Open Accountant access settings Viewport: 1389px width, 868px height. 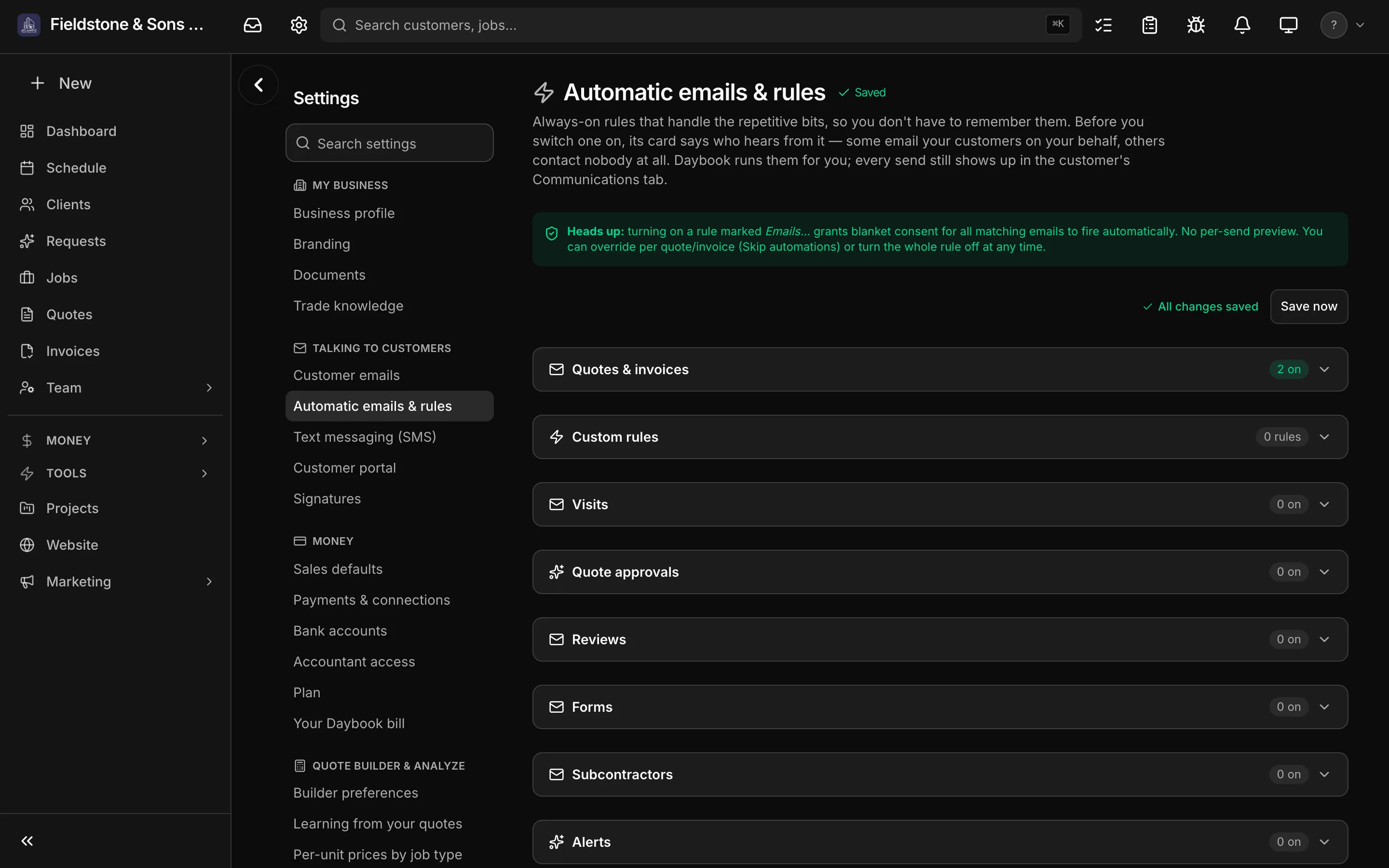389,662
